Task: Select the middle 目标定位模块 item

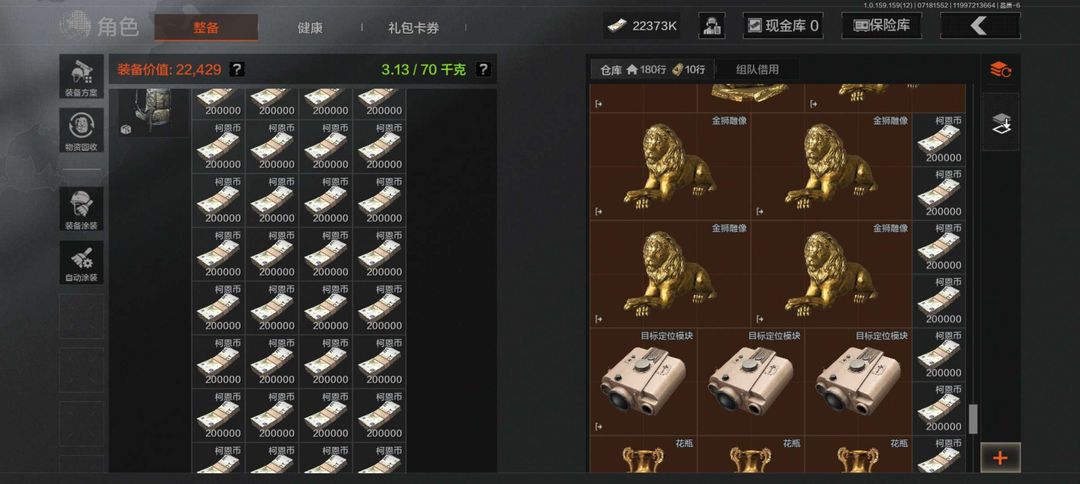Action: coord(751,382)
